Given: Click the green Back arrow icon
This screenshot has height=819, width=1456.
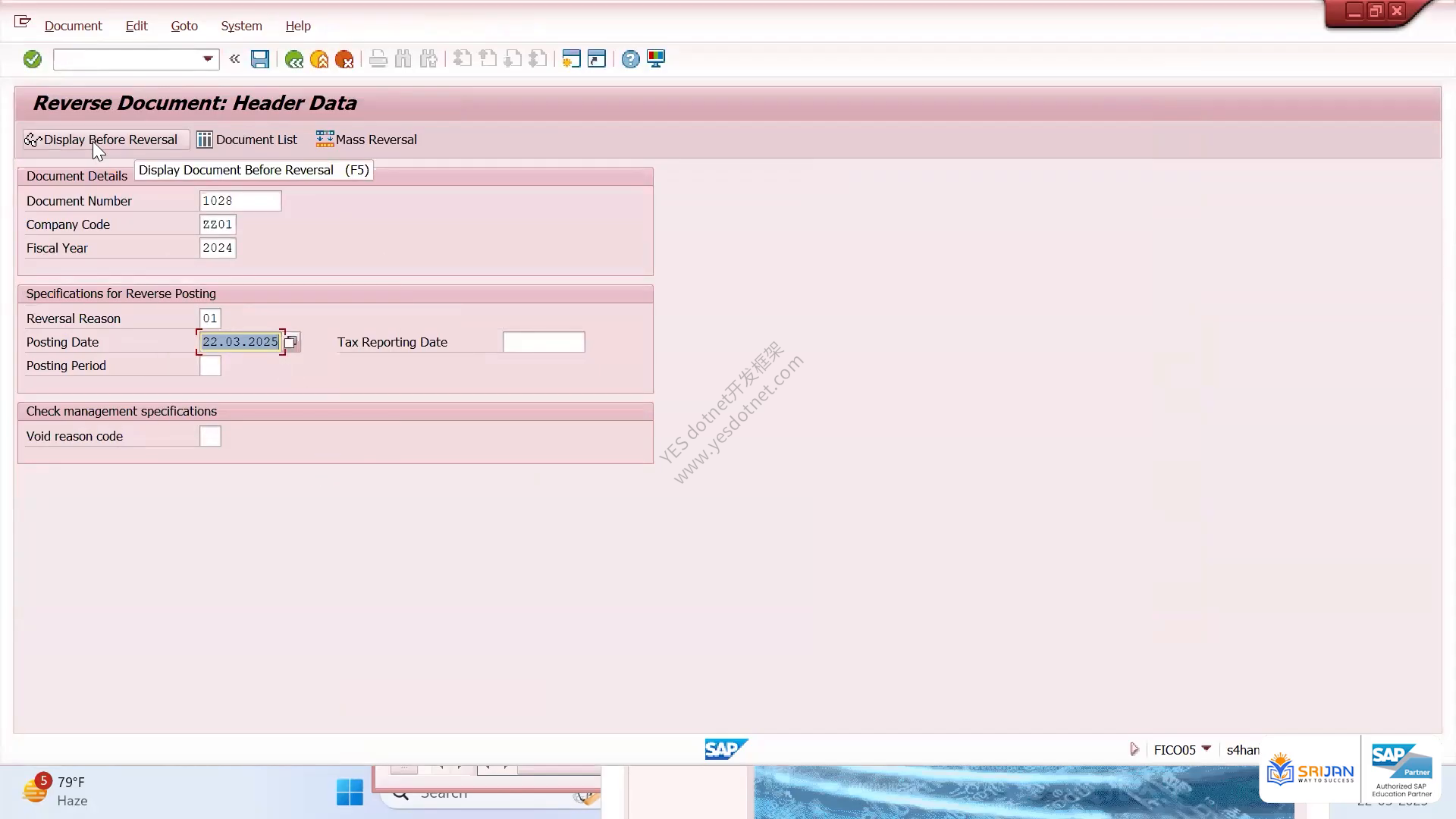Looking at the screenshot, I should pyautogui.click(x=293, y=59).
